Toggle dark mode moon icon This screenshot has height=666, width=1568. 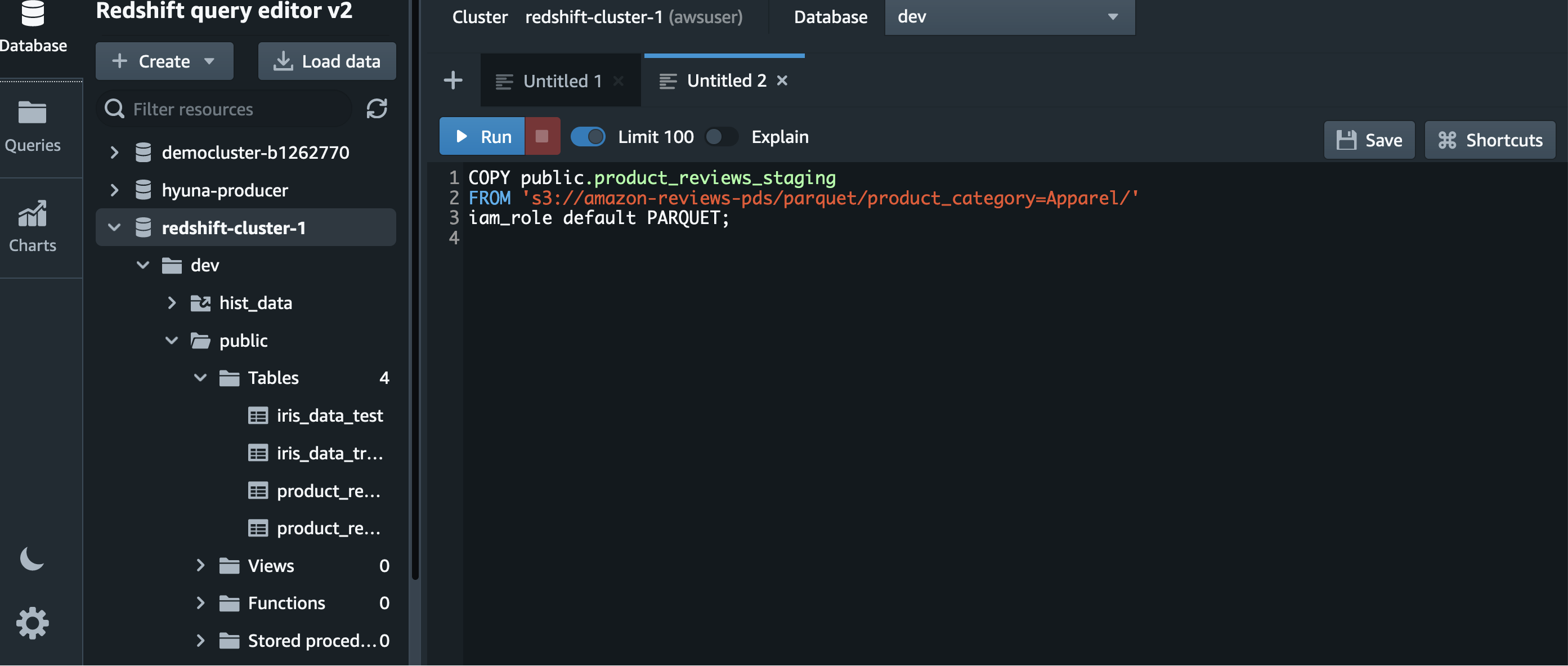(x=32, y=558)
